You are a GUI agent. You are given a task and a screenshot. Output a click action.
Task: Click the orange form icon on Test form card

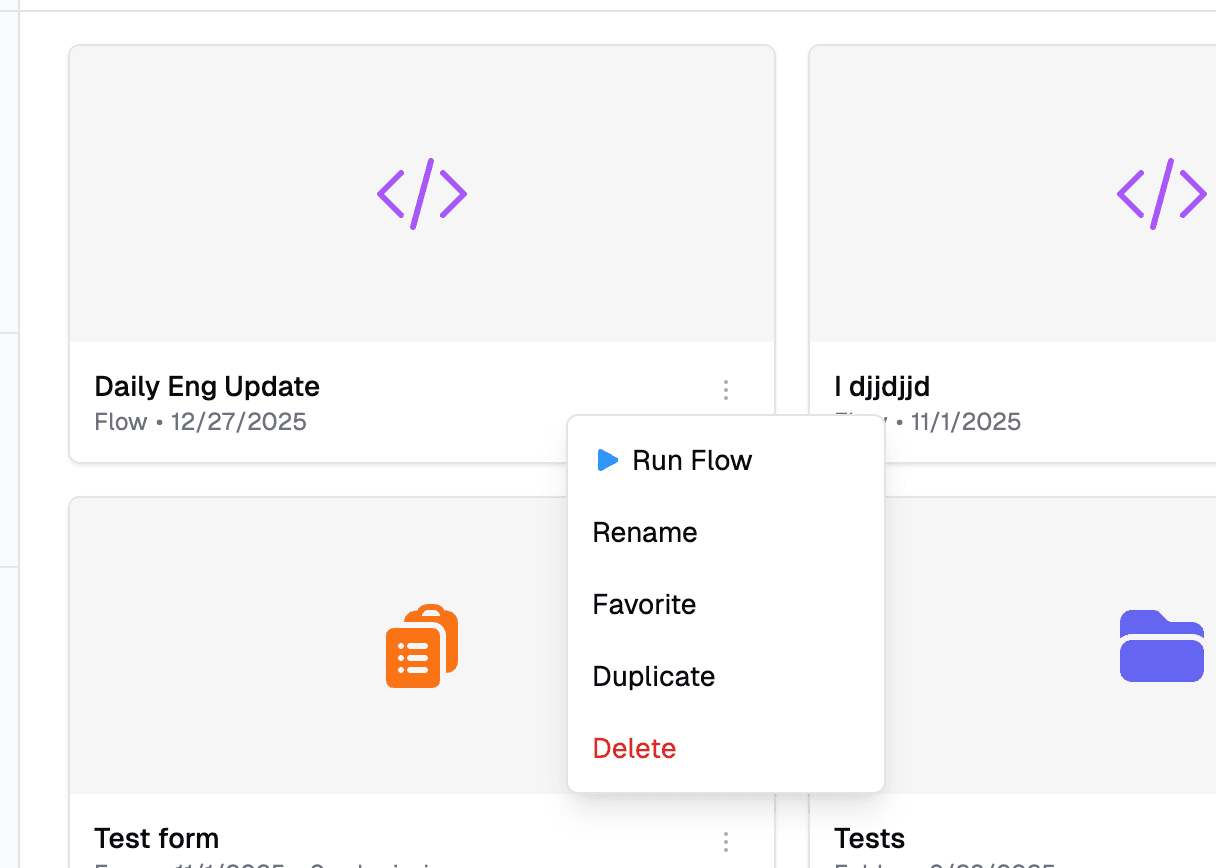coord(421,646)
